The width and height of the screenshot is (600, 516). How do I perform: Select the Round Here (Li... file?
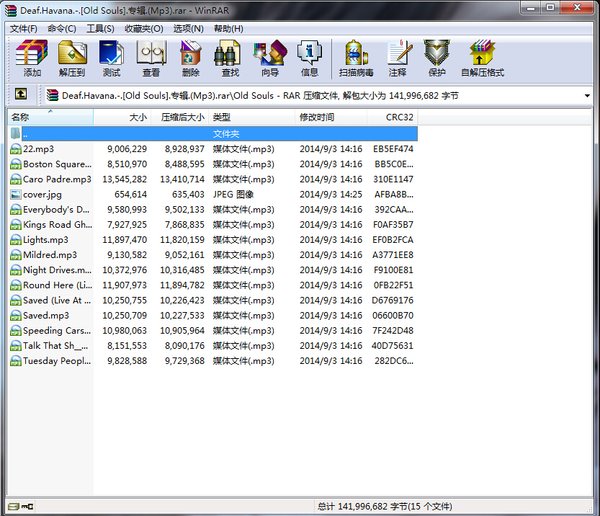tap(57, 285)
